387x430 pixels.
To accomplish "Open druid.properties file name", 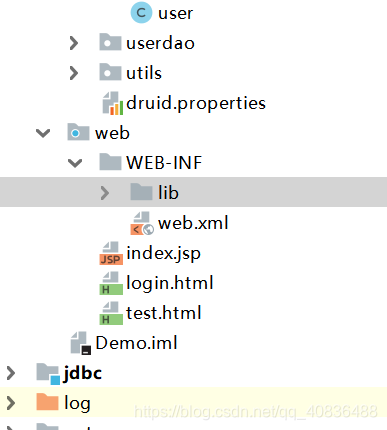I will point(196,104).
